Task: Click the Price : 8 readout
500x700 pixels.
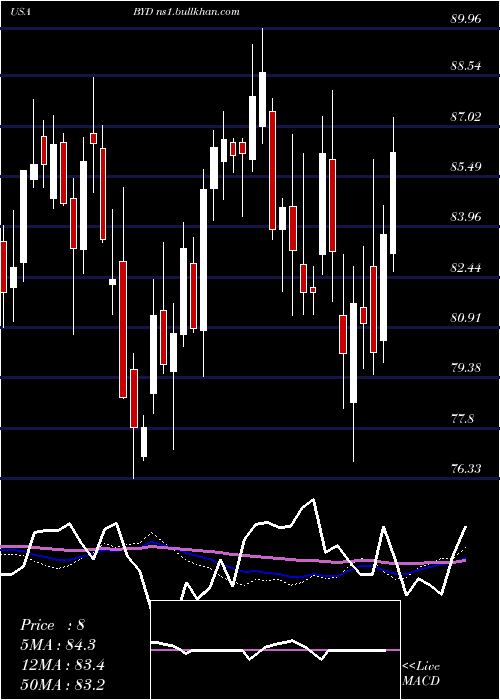Action: (x=52, y=625)
